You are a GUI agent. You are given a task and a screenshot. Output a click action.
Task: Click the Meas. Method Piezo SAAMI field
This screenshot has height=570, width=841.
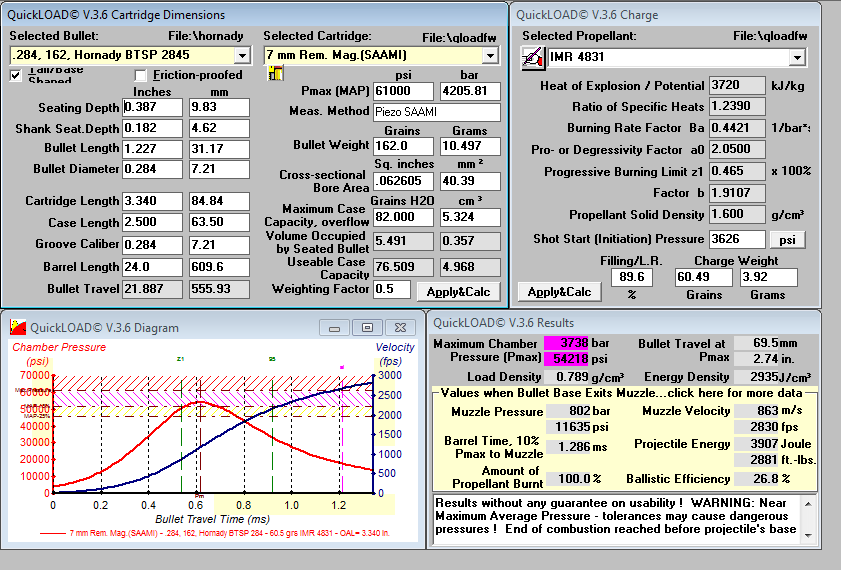click(437, 112)
